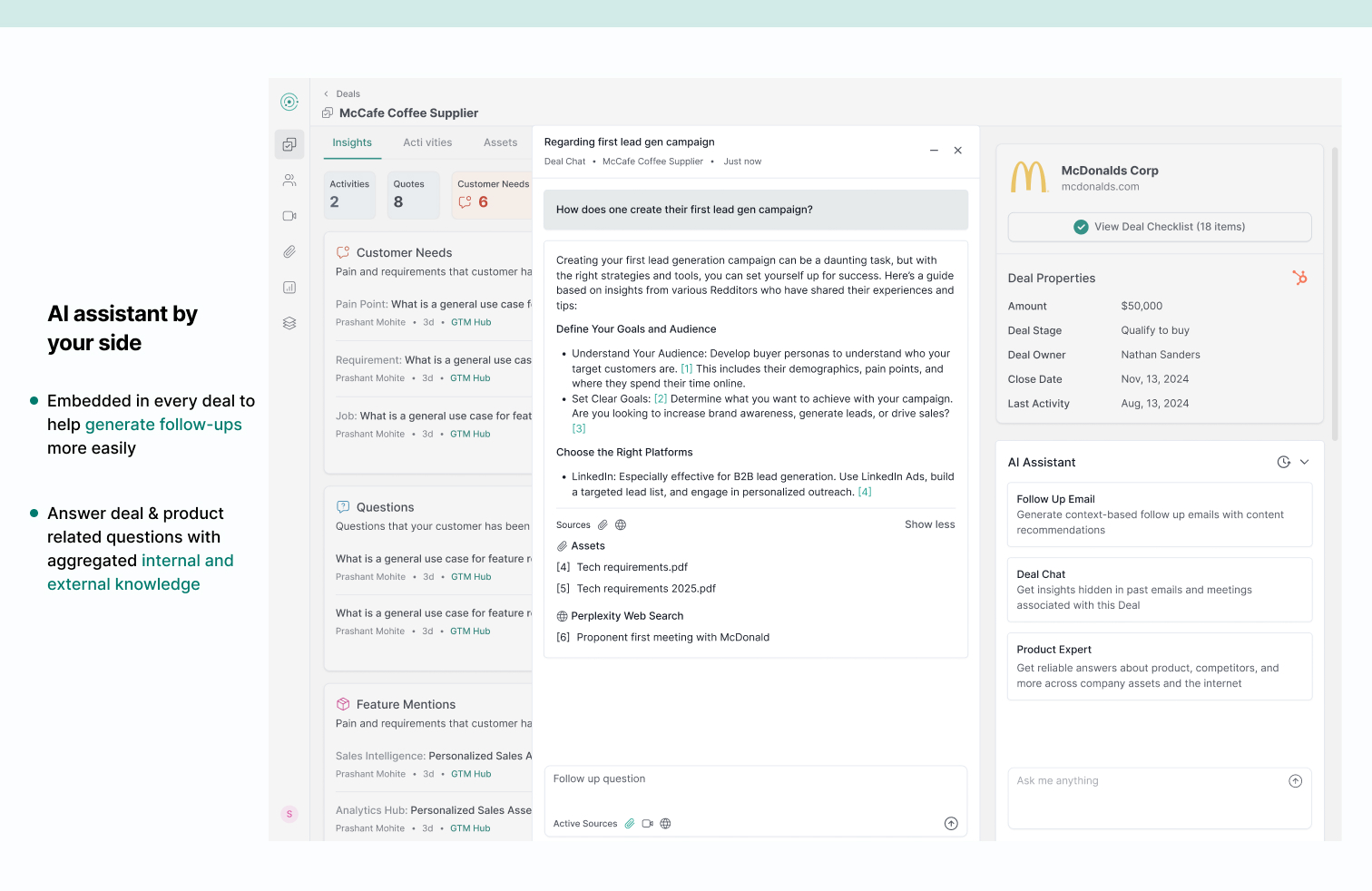Click the $50,000 Amount value
Viewport: 1372px width, 891px height.
(1142, 307)
